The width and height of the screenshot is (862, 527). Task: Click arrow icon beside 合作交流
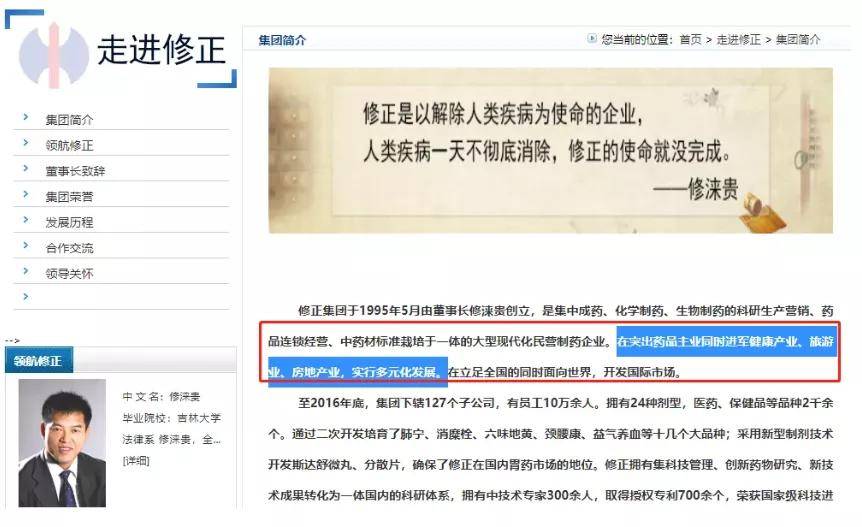click(26, 245)
